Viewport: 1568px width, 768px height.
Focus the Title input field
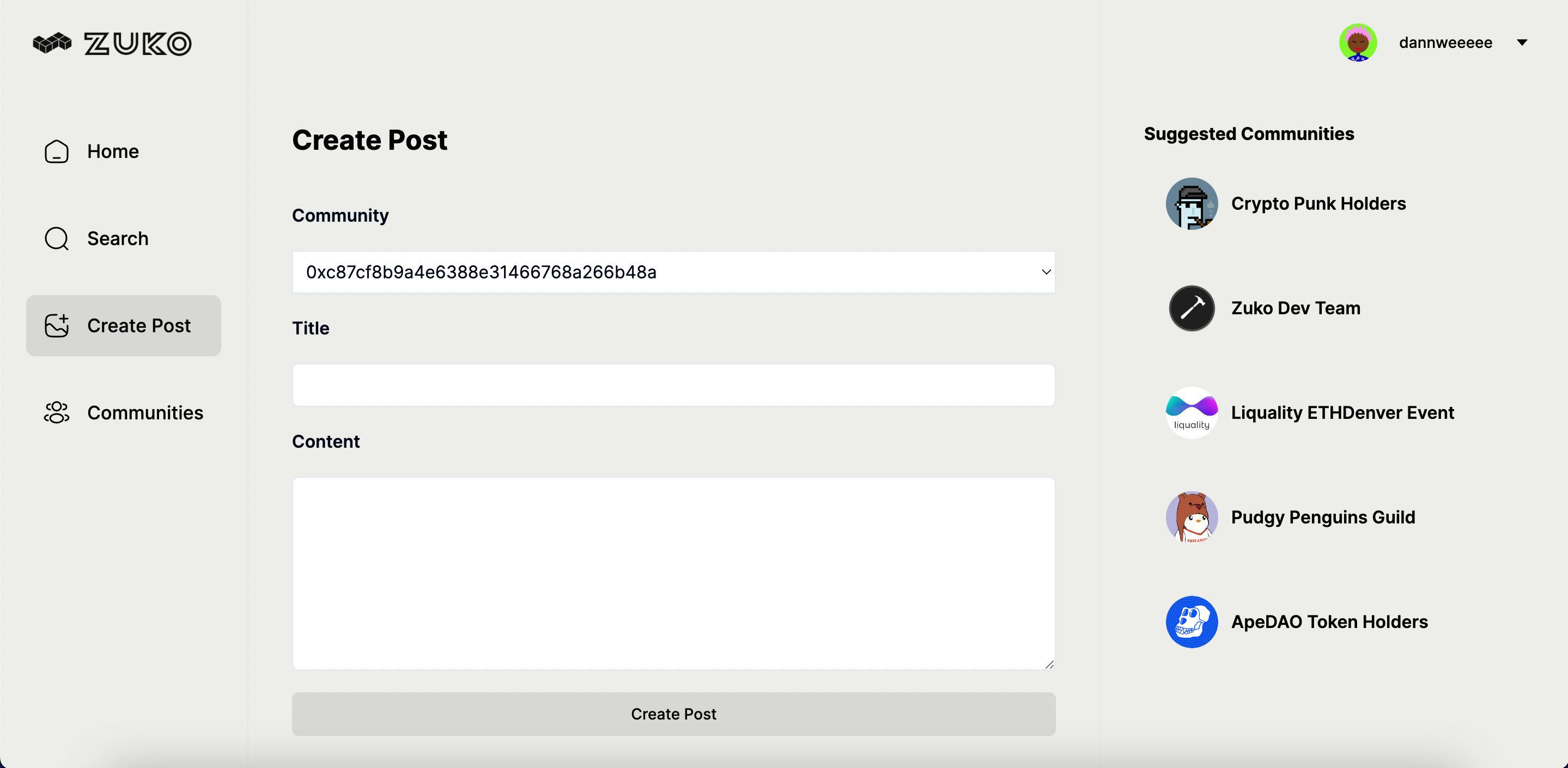click(673, 385)
